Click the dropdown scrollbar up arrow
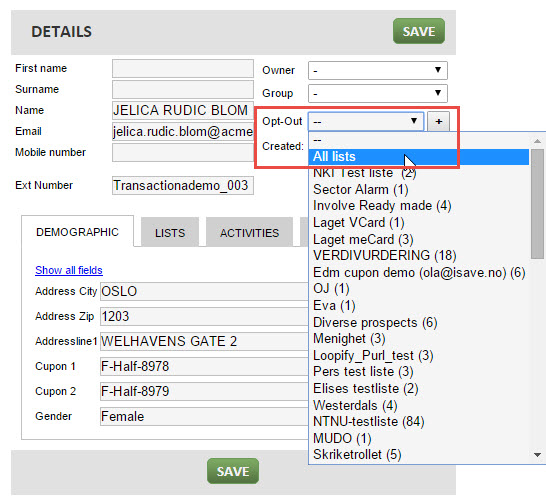546x503 pixels. (537, 141)
